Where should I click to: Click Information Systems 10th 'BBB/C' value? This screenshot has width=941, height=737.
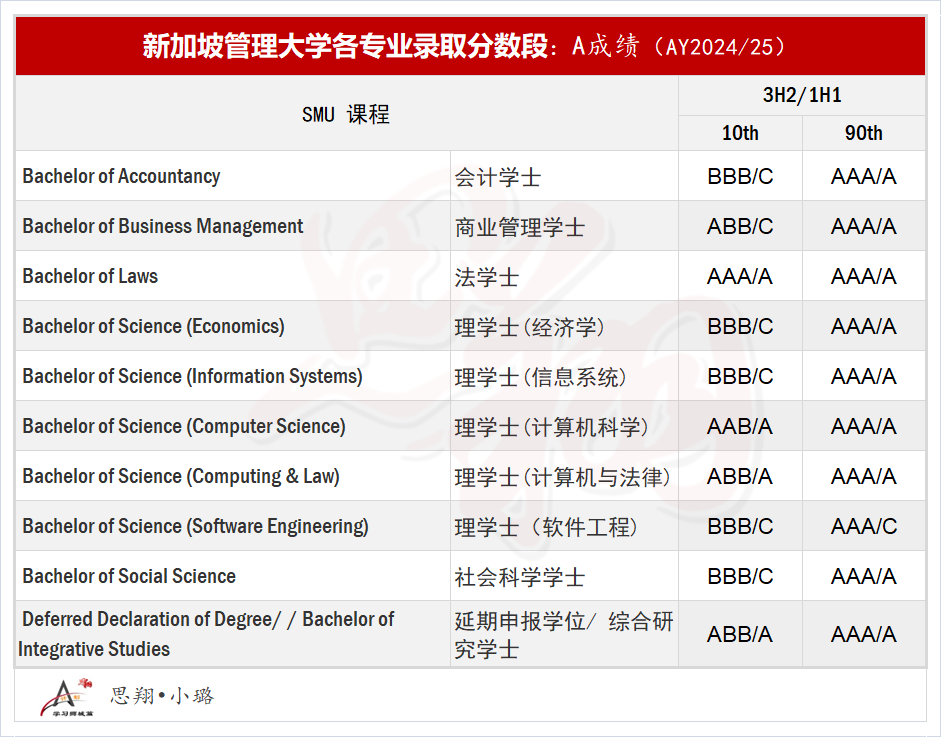(740, 376)
